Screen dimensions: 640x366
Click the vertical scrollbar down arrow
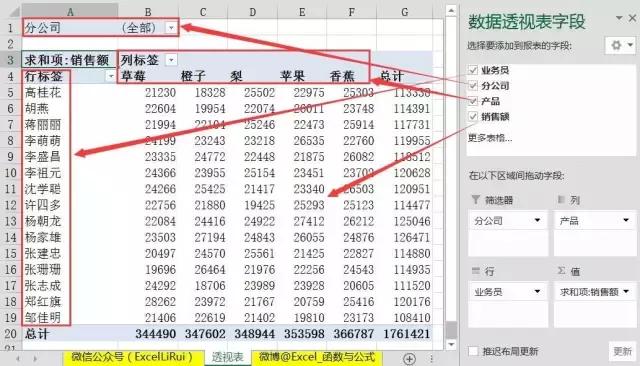point(451,345)
